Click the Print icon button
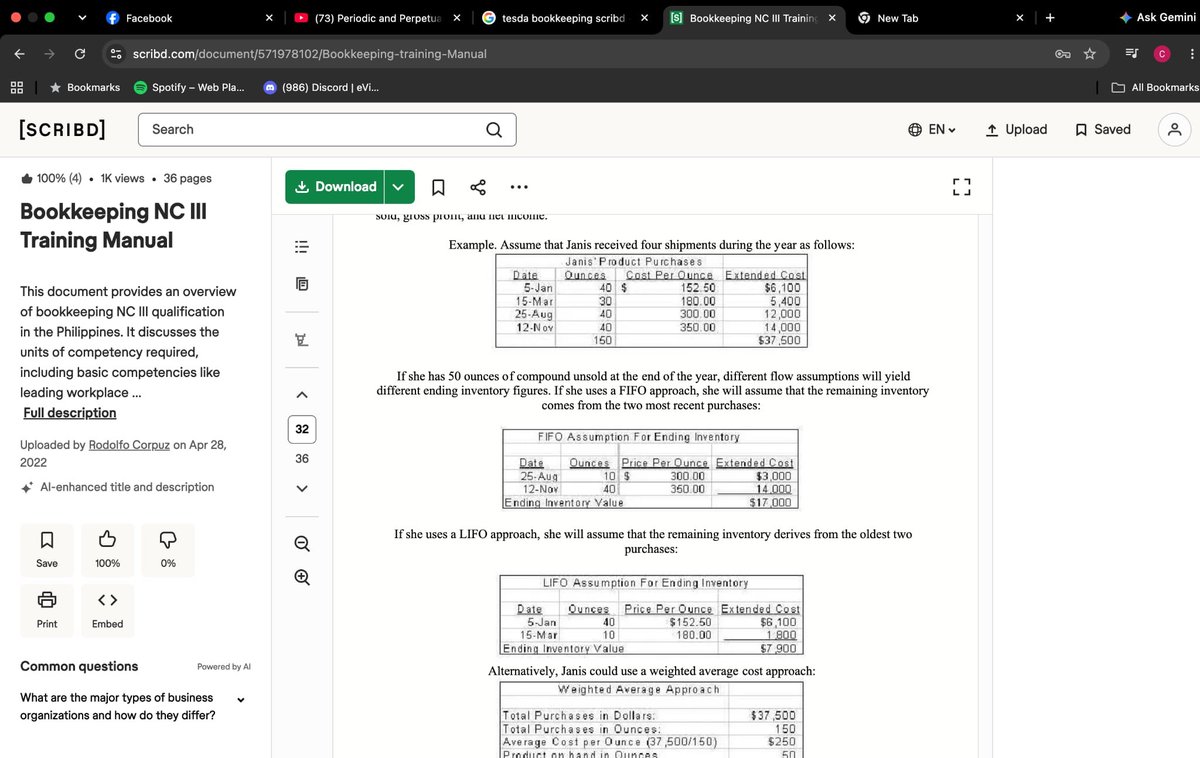The height and width of the screenshot is (758, 1200). tap(47, 610)
